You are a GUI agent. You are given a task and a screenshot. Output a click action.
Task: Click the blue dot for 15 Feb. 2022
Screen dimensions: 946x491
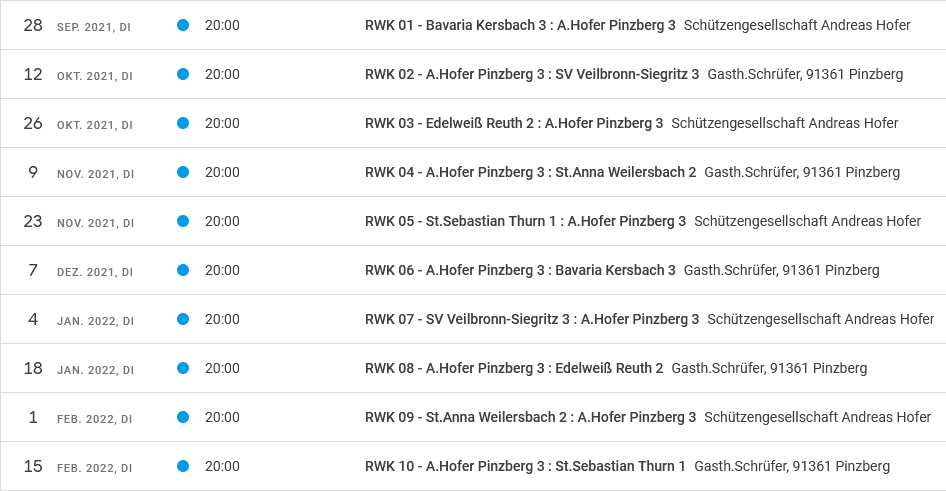183,466
